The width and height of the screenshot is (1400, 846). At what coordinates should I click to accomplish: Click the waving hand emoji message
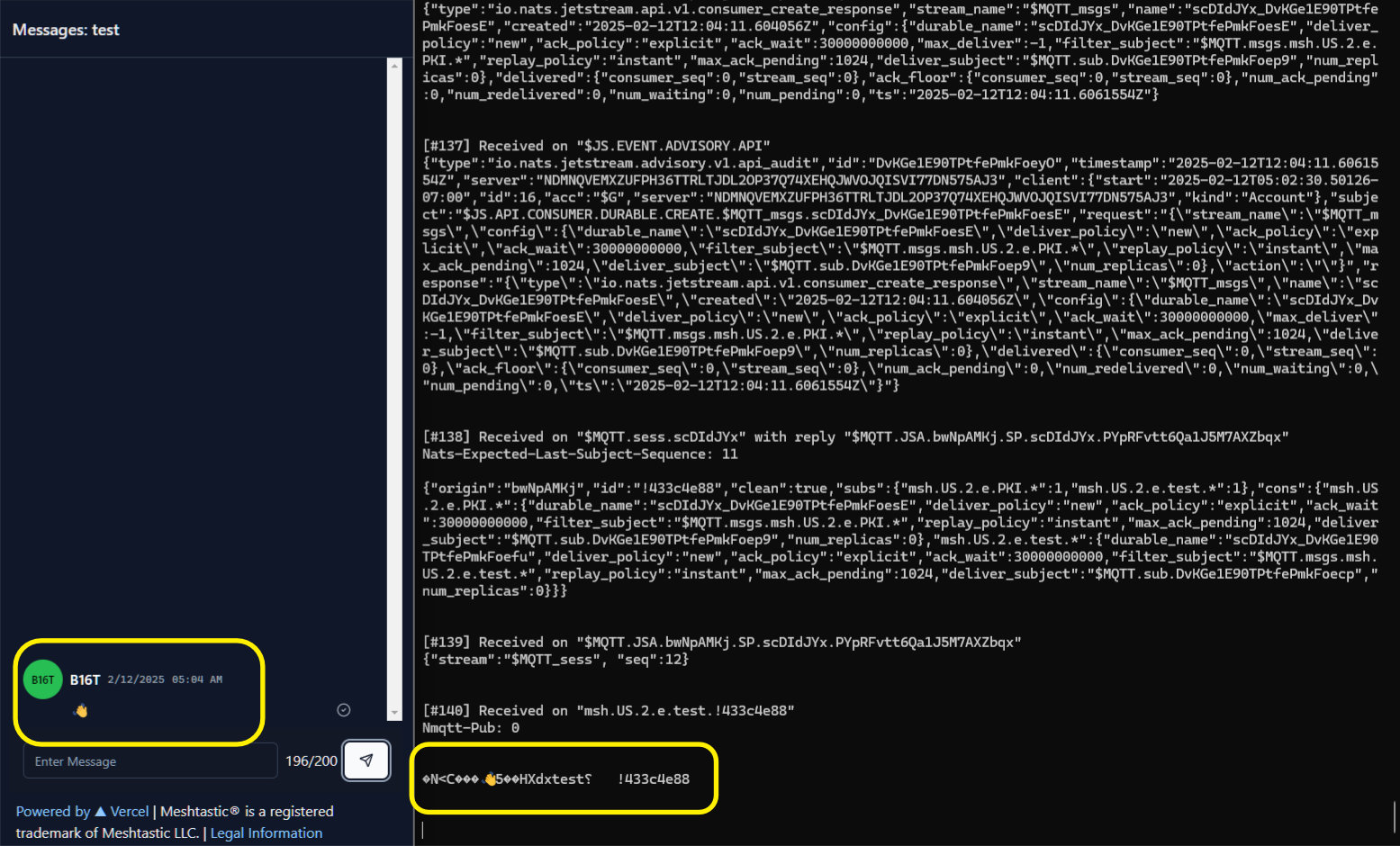click(81, 711)
